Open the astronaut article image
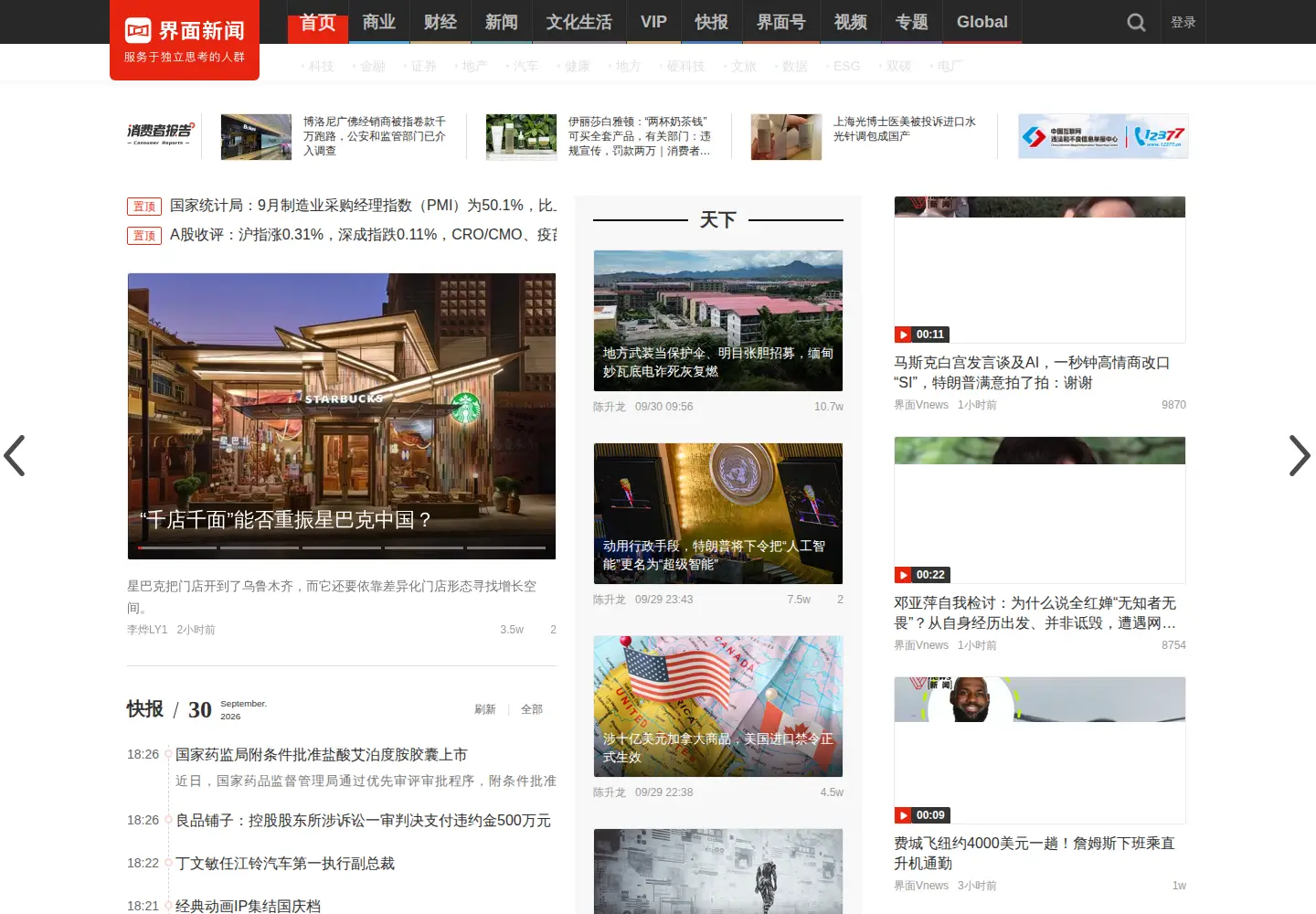Image resolution: width=1316 pixels, height=914 pixels. pos(718,871)
